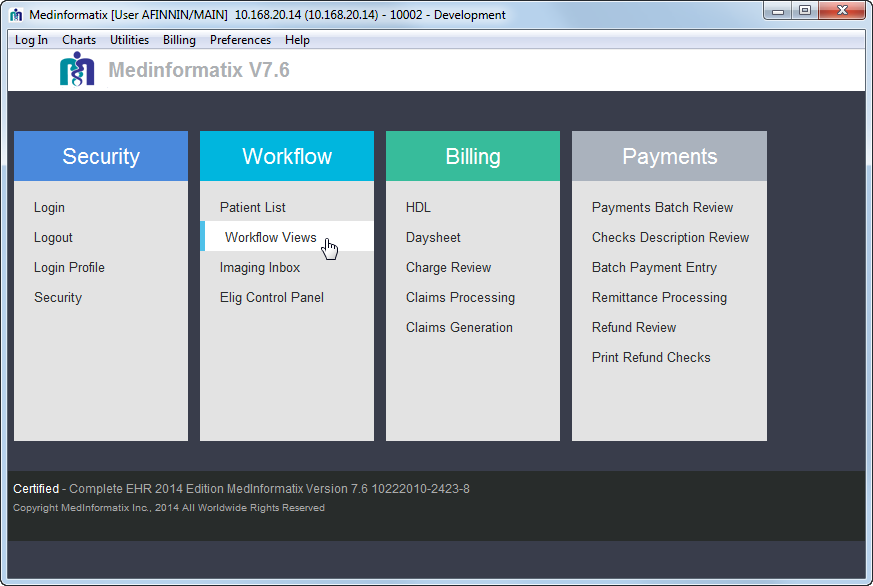873x586 pixels.
Task: Maximize the Medinformatix window
Action: pos(805,11)
